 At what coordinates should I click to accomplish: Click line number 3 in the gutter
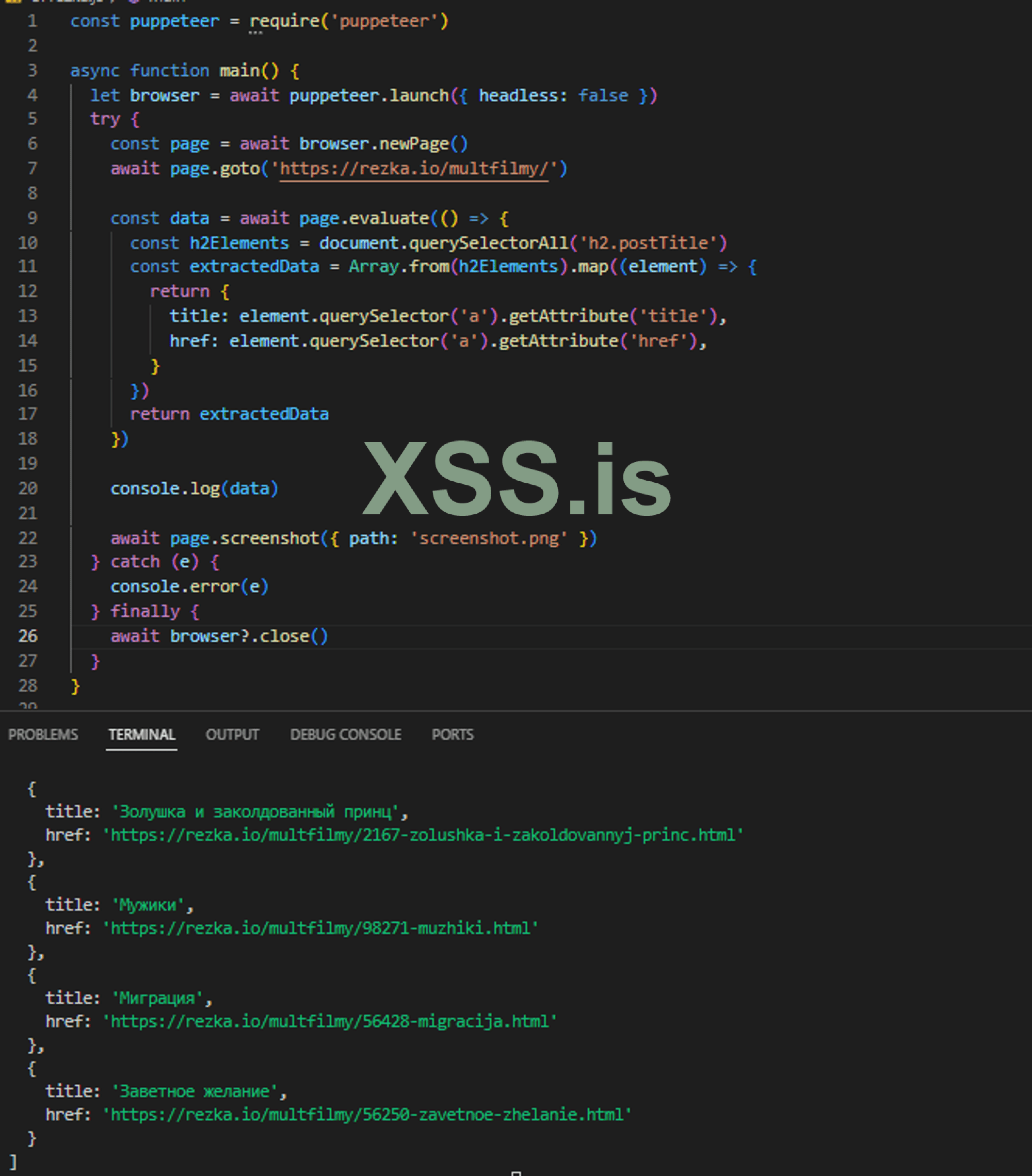[x=32, y=71]
